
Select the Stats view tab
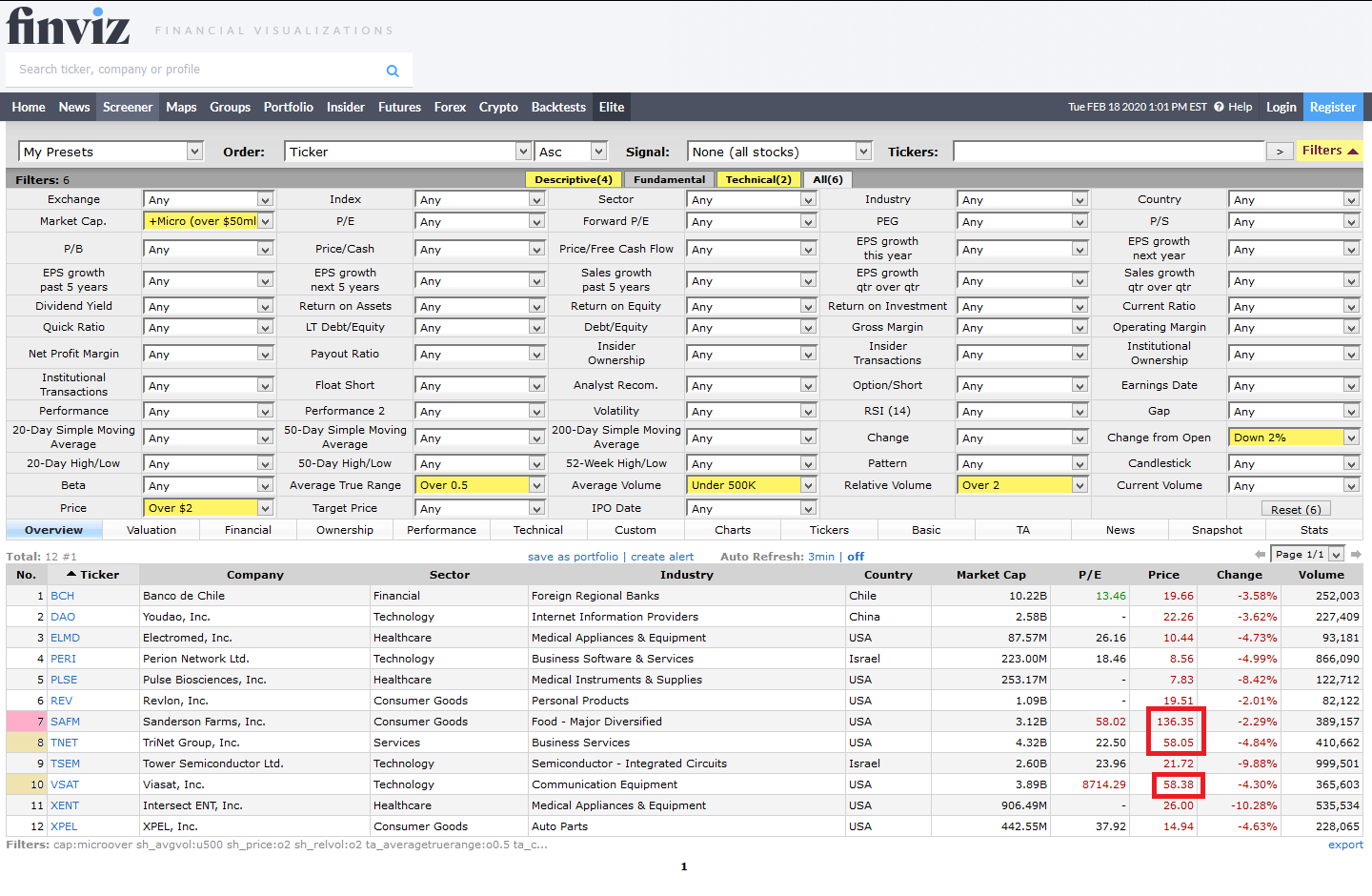pyautogui.click(x=1314, y=530)
